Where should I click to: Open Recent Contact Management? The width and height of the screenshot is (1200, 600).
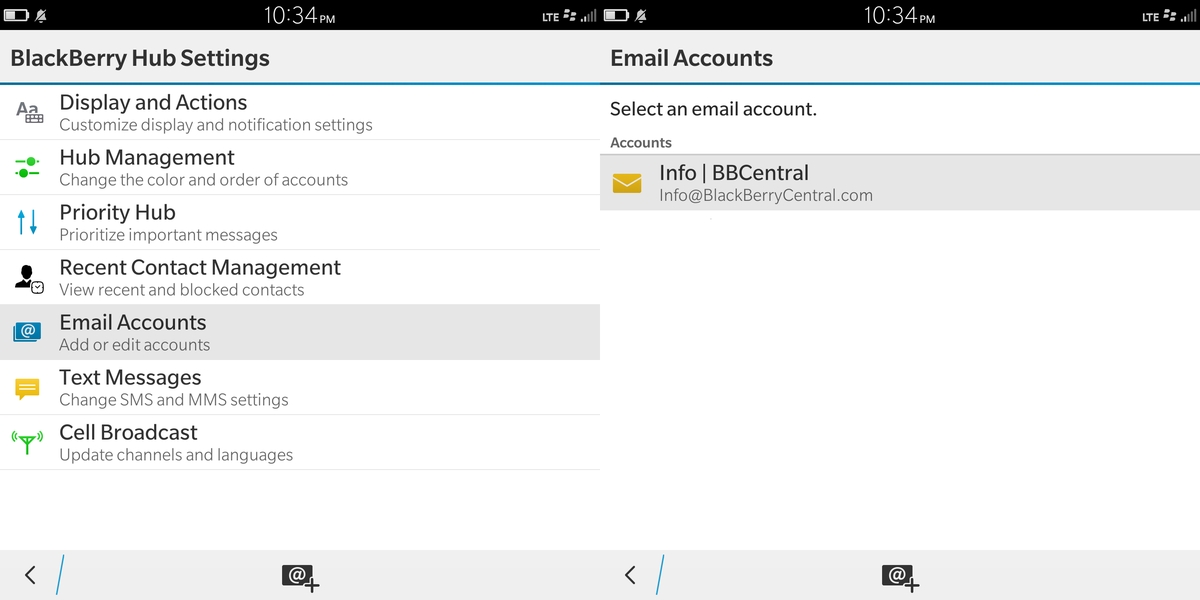300,277
